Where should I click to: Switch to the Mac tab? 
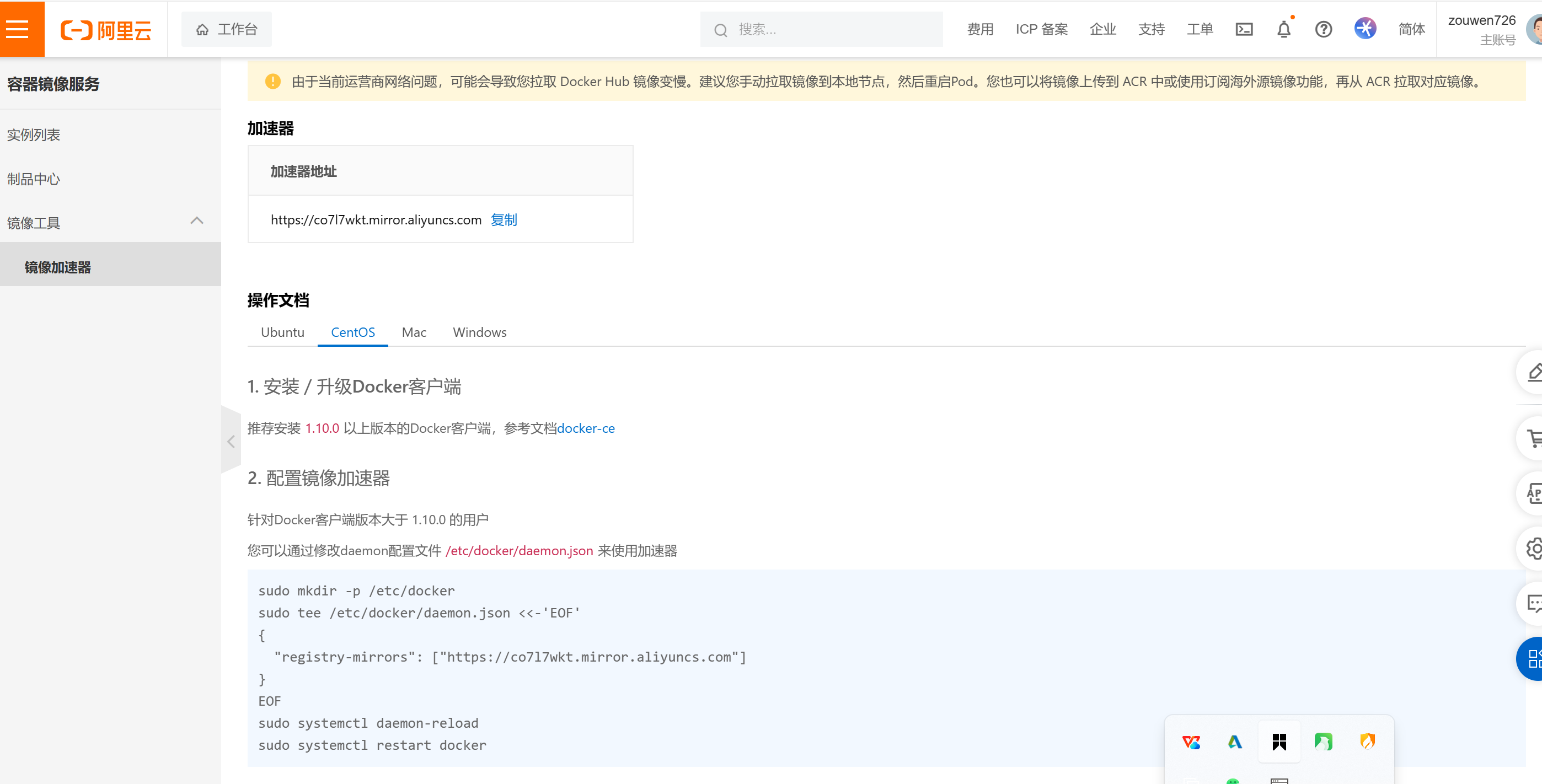point(414,332)
